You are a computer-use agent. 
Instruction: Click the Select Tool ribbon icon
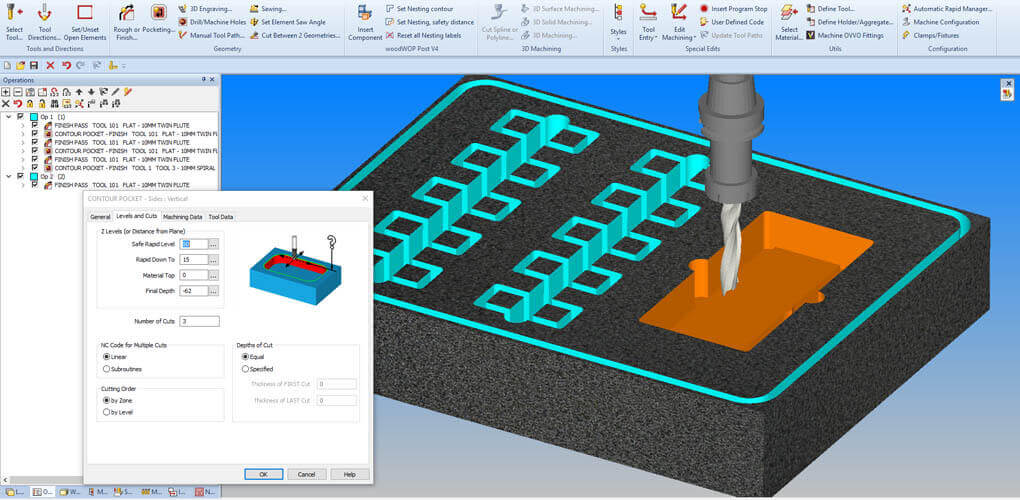point(14,14)
